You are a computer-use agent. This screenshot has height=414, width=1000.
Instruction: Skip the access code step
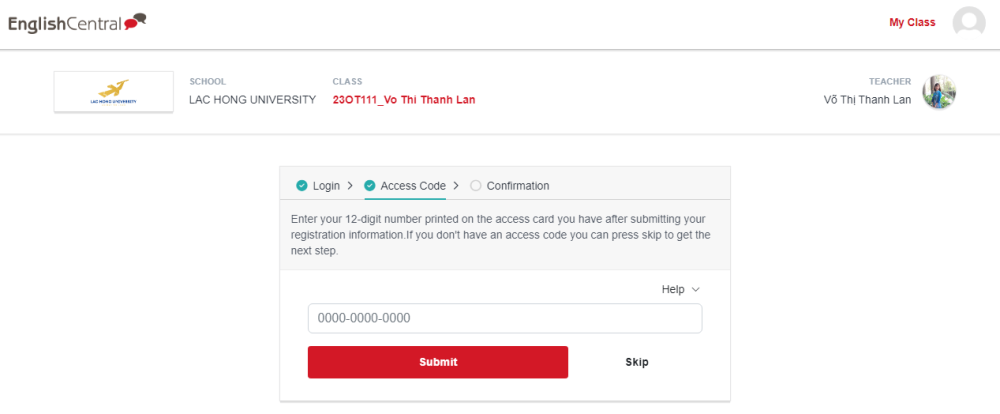click(636, 362)
